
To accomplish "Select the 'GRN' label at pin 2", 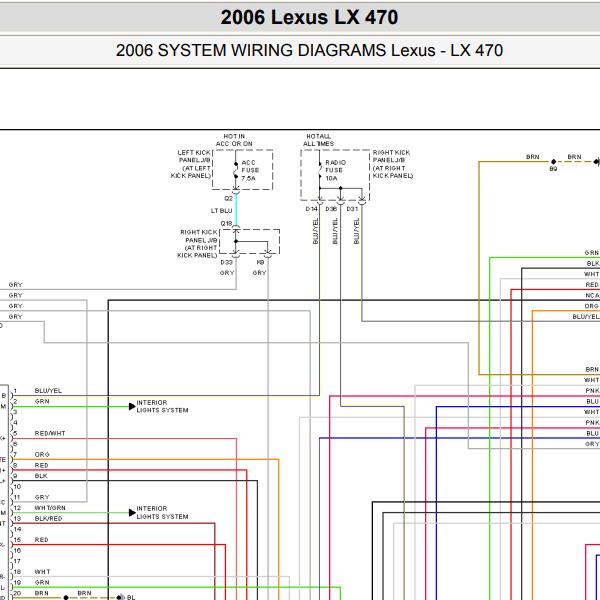I will (x=42, y=401).
